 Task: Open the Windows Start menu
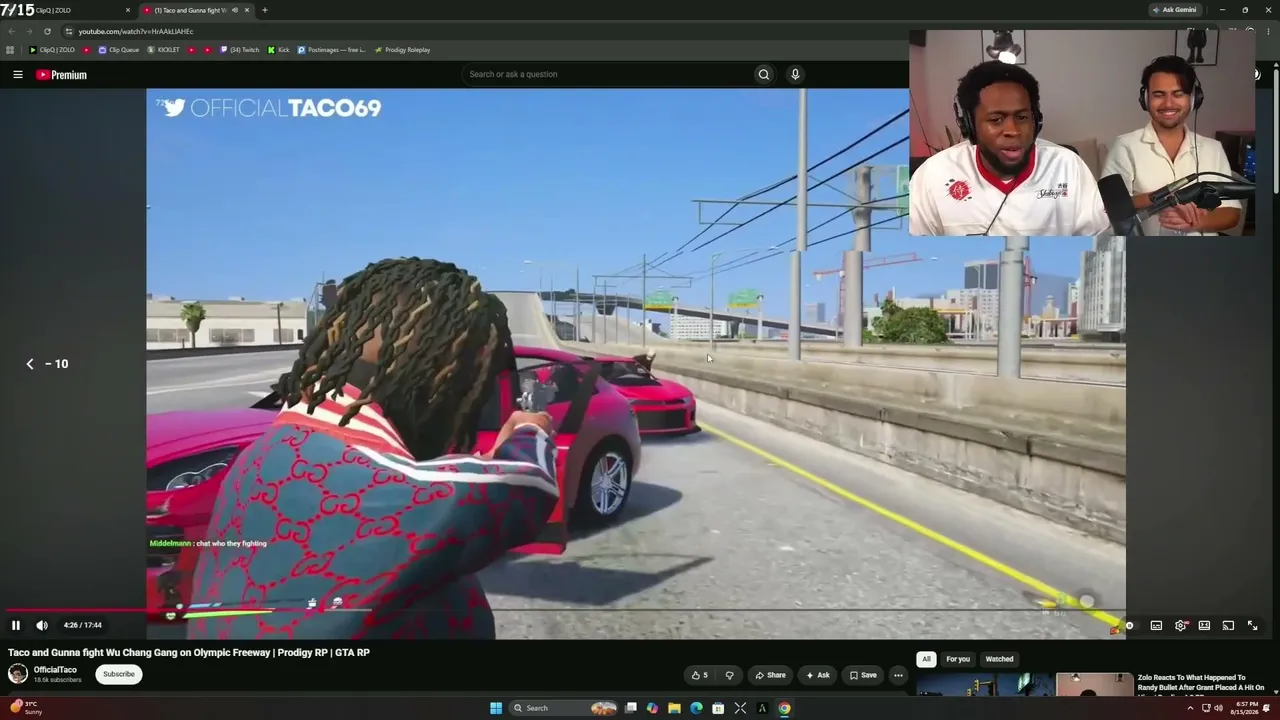coord(496,708)
